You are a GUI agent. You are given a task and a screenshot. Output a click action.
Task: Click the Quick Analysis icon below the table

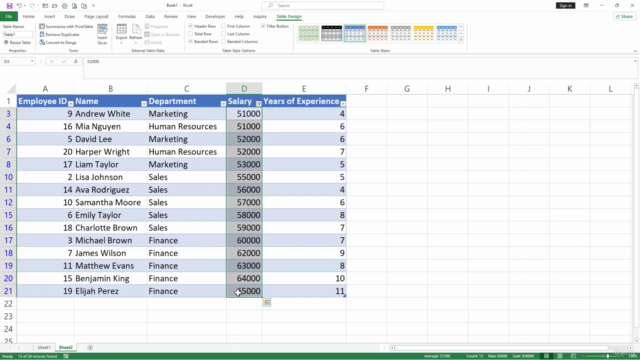[x=267, y=302]
